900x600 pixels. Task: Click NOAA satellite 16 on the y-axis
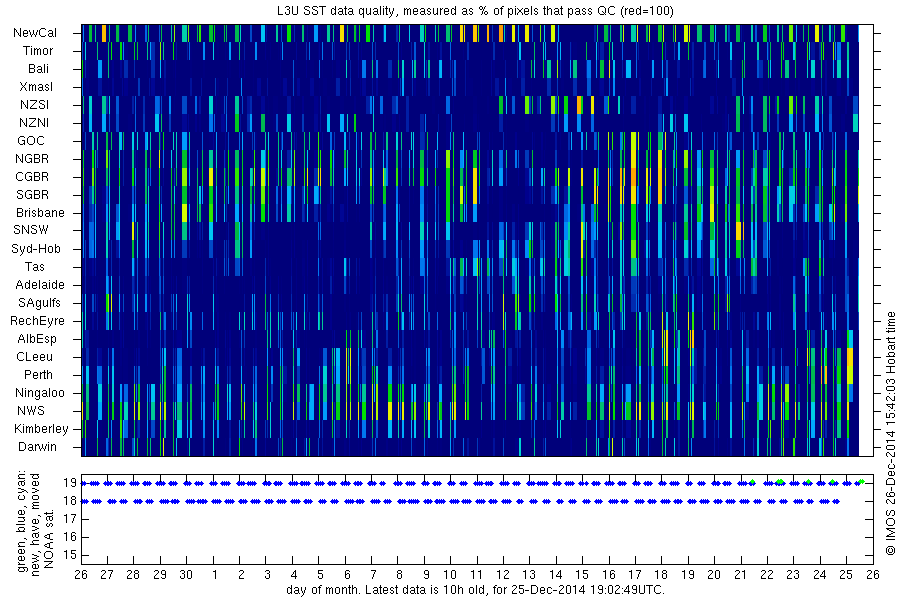70,537
